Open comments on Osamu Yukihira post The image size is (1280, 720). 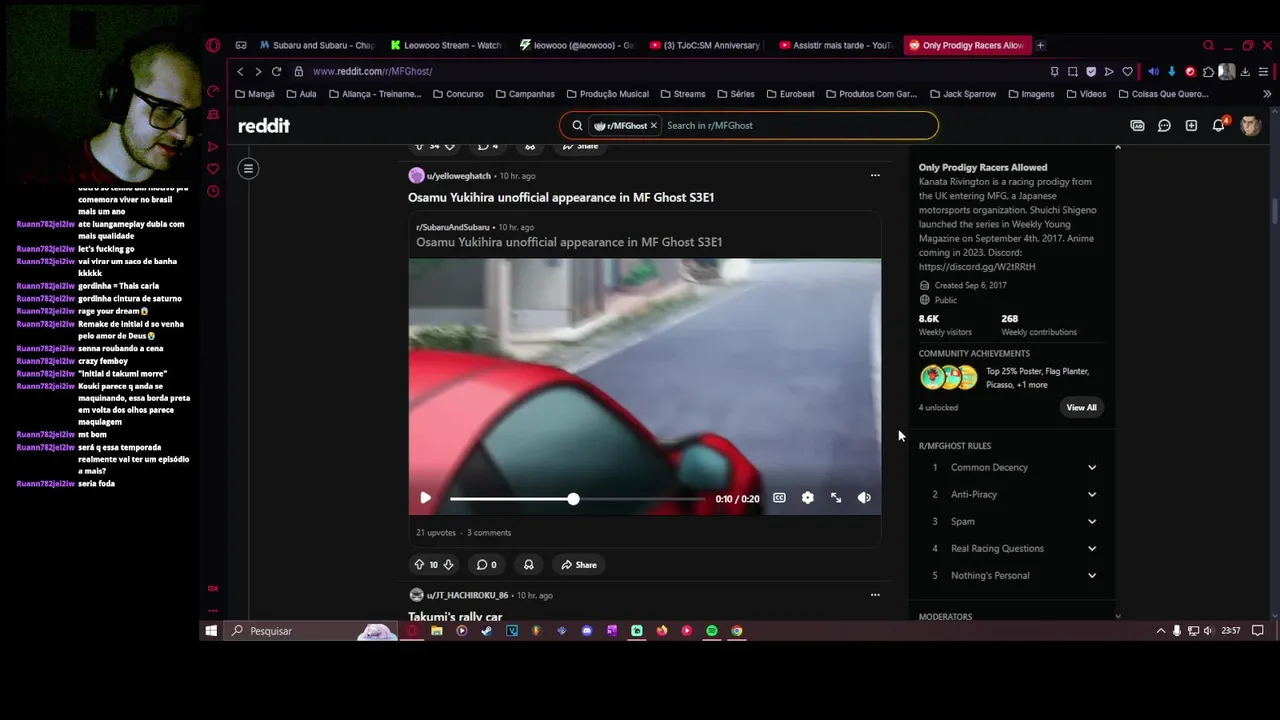[486, 565]
